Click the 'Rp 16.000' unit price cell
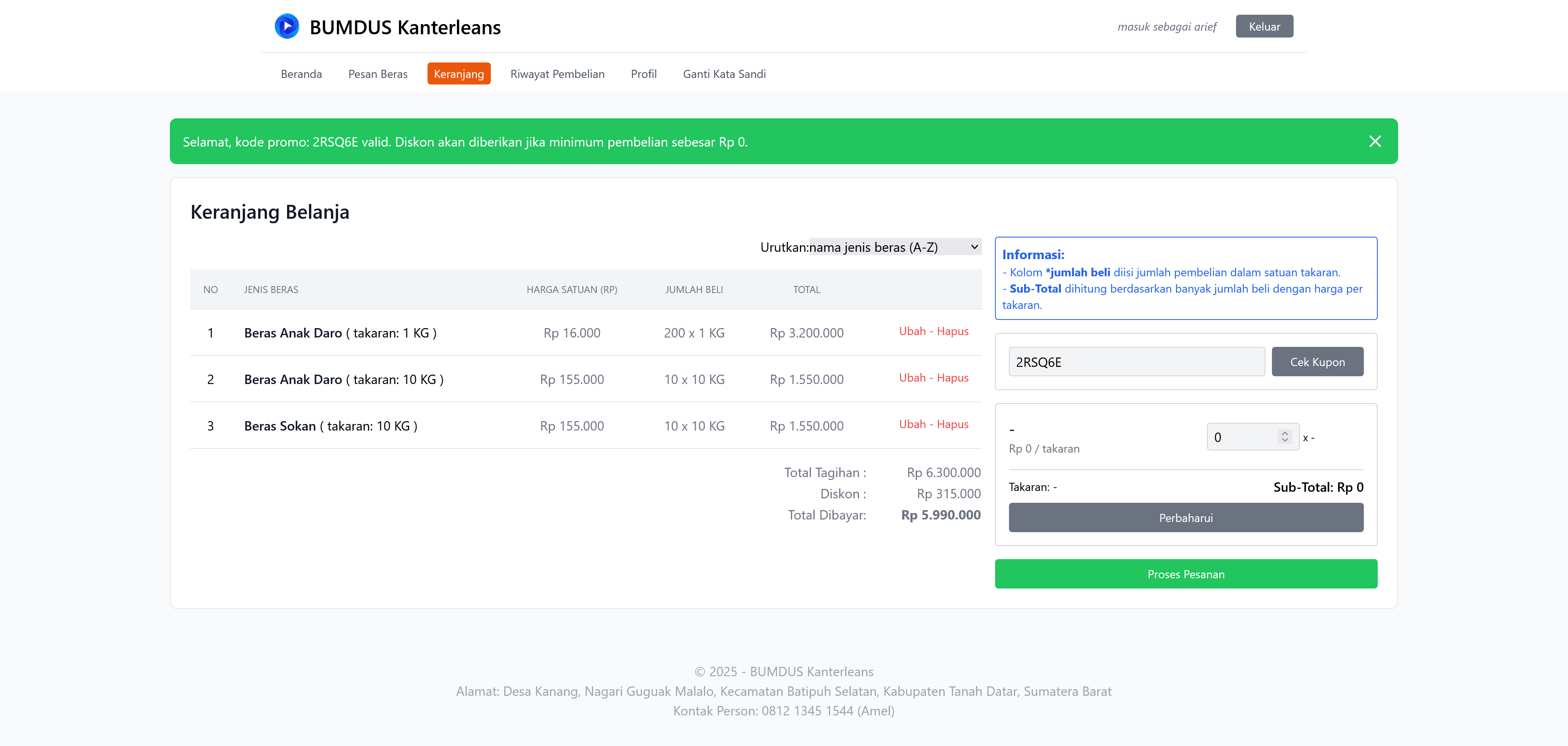 click(x=572, y=333)
